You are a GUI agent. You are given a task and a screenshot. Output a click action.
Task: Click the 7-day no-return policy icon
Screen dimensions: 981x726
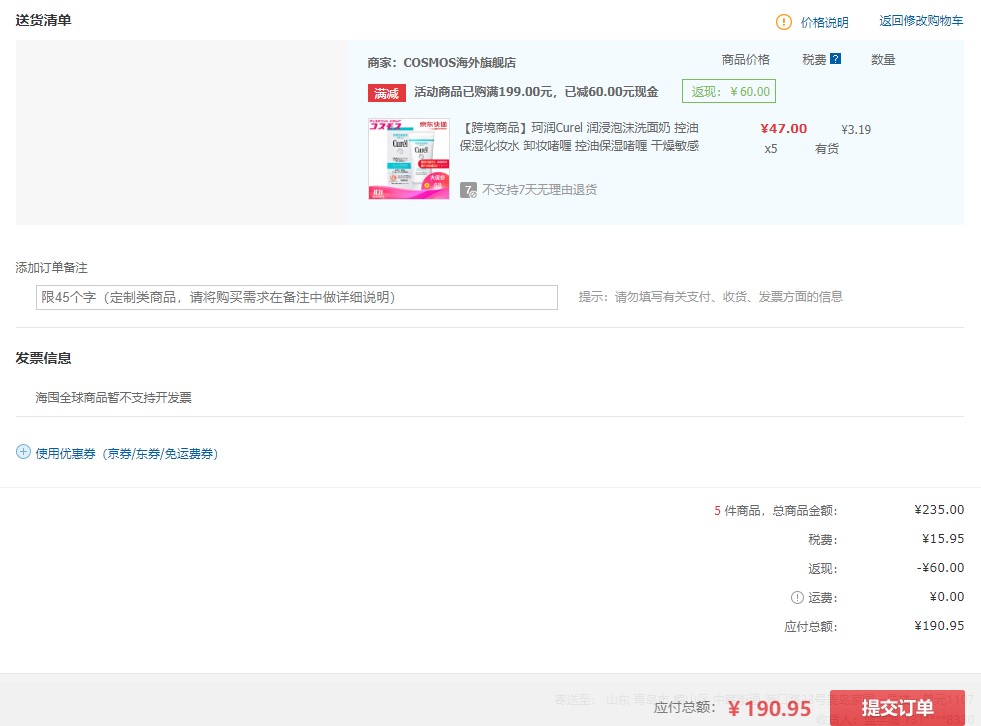[469, 190]
